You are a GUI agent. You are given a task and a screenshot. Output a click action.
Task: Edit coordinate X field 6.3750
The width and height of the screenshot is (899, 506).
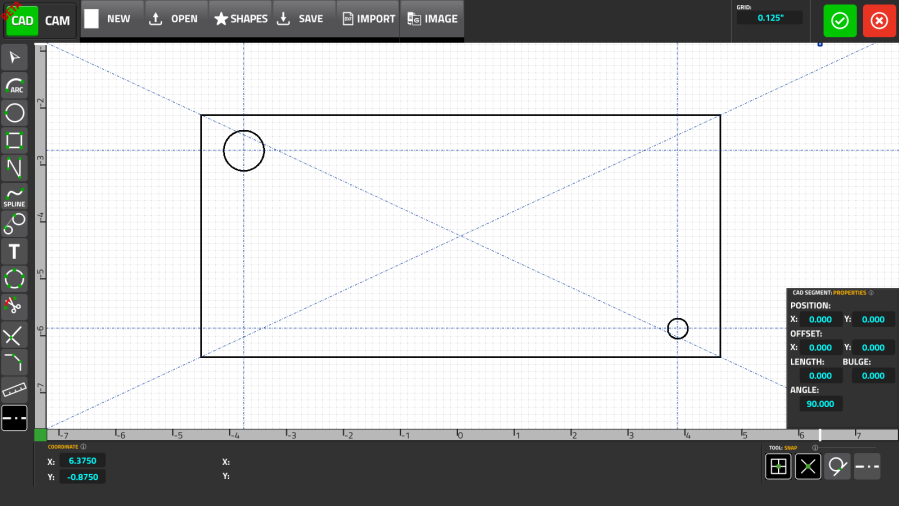coord(83,461)
